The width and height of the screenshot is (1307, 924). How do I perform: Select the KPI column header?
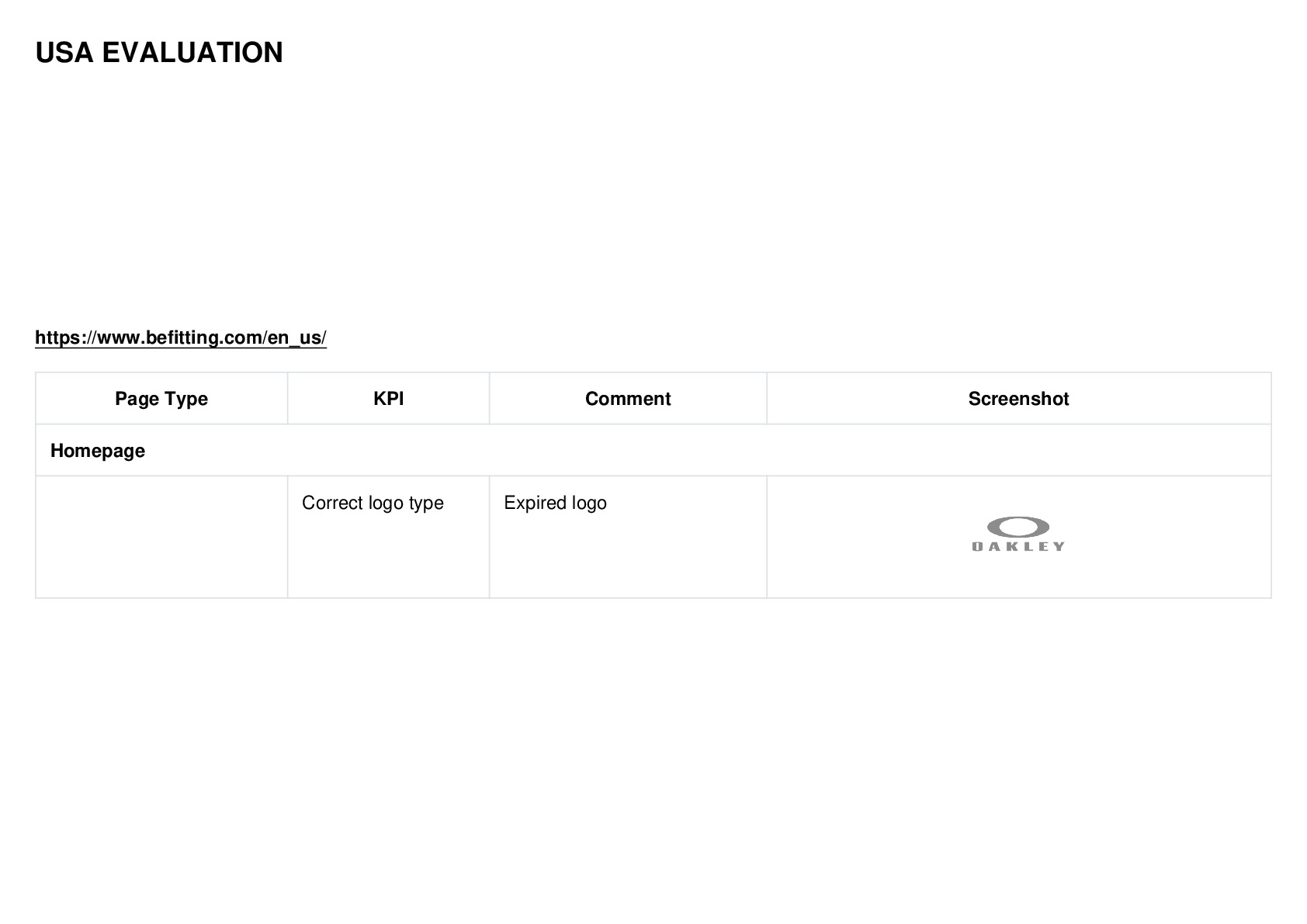[388, 399]
